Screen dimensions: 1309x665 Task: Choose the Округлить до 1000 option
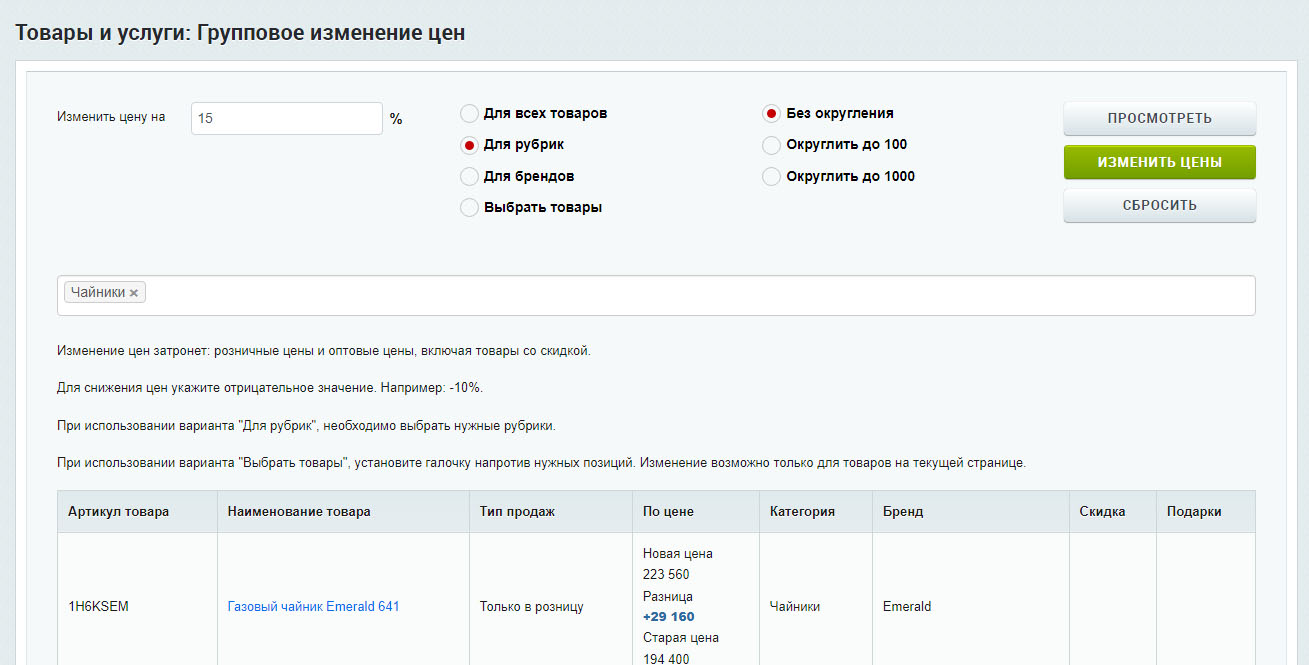pyautogui.click(x=771, y=177)
